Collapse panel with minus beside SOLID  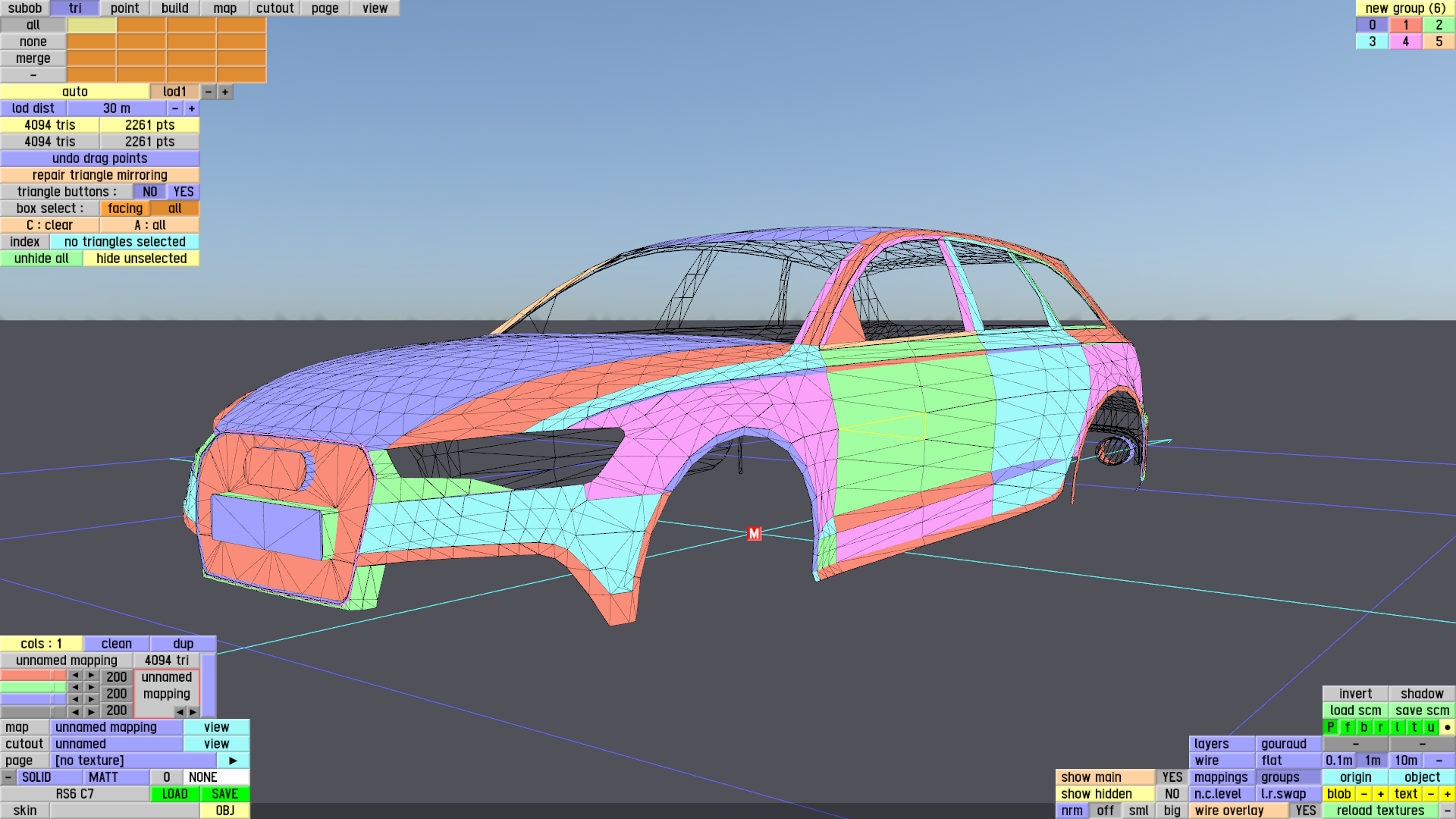(x=8, y=777)
